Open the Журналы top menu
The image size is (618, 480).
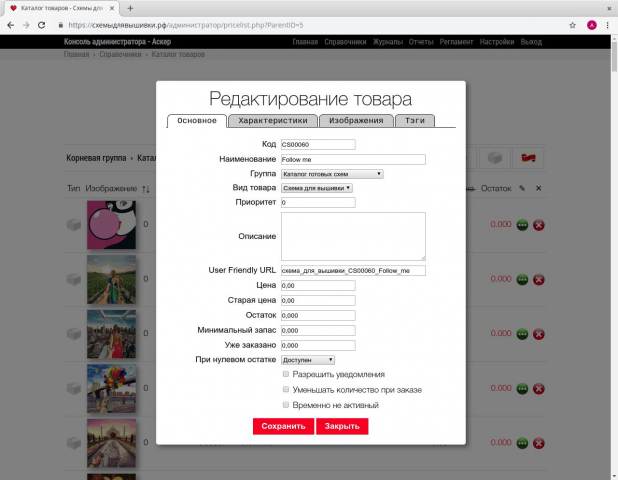tap(388, 42)
